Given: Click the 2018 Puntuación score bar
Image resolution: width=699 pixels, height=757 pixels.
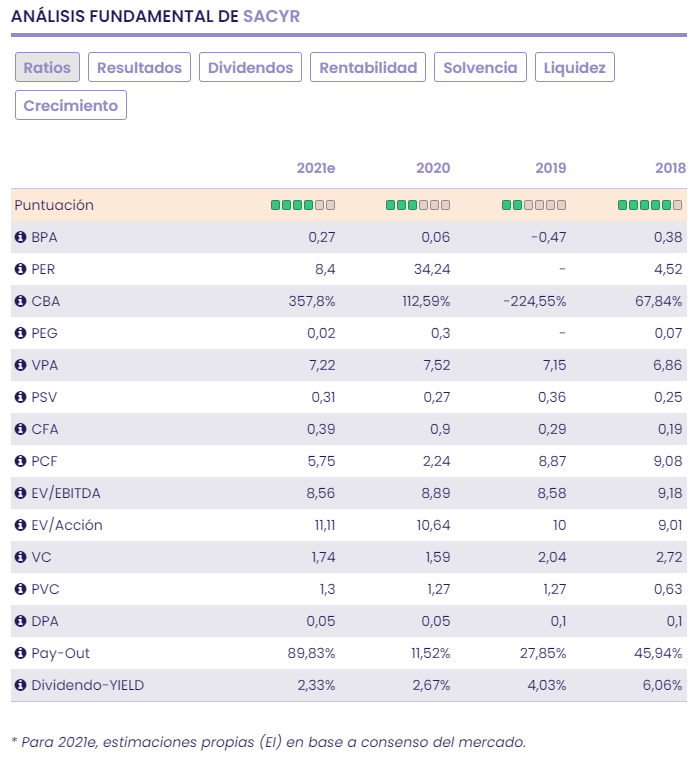Looking at the screenshot, I should [x=650, y=205].
